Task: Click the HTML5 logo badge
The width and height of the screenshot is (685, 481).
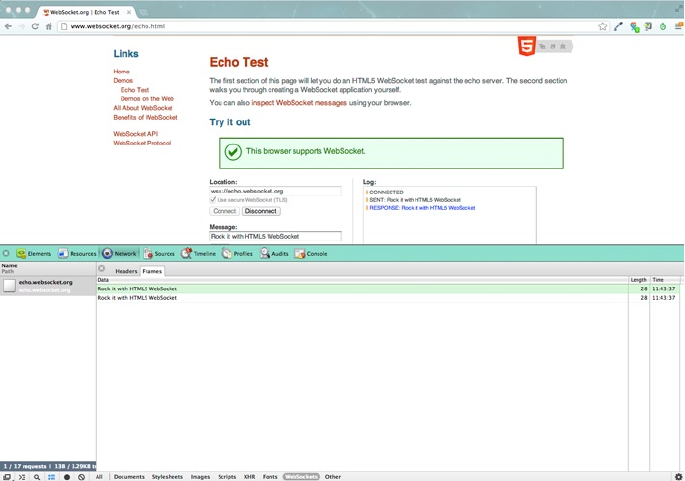Action: pyautogui.click(x=526, y=46)
